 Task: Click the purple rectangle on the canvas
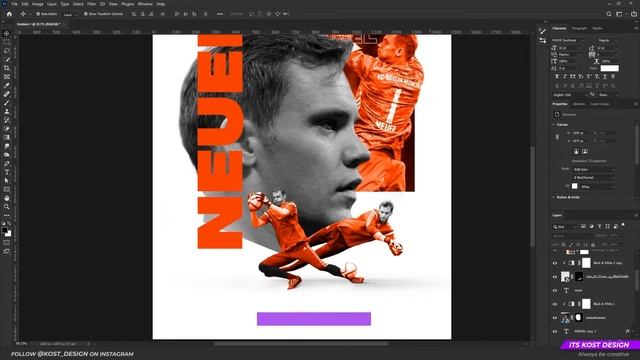click(x=313, y=319)
